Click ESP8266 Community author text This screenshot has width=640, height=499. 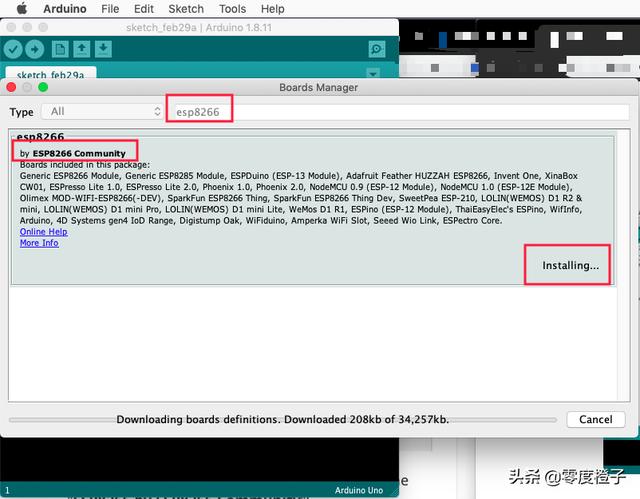coord(79,153)
